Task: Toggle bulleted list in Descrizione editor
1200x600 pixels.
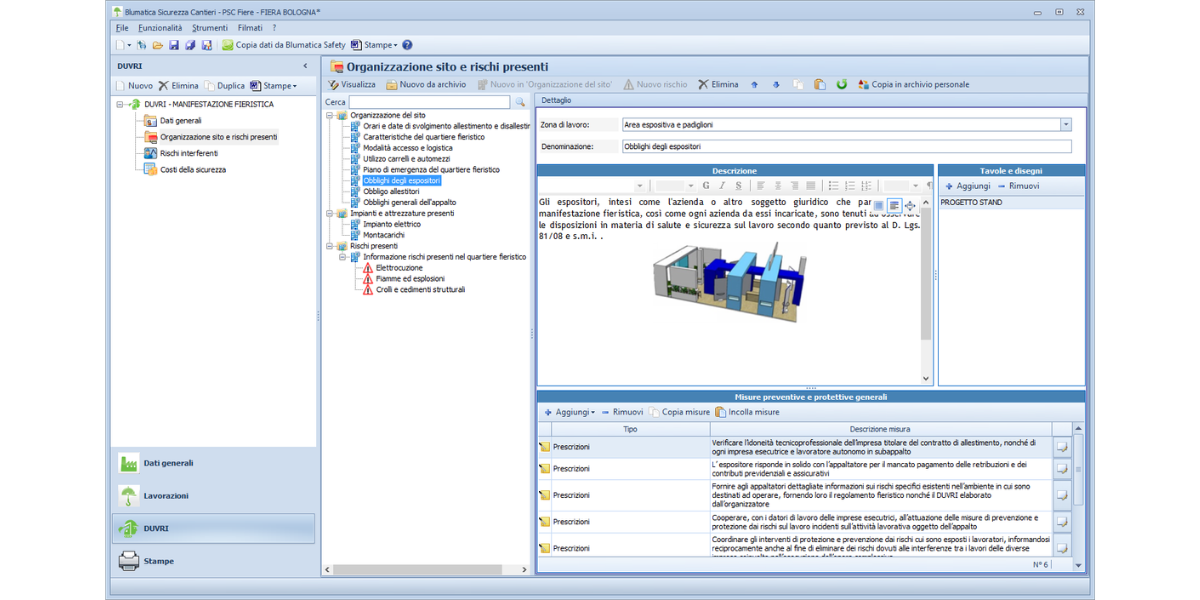Action: coord(834,185)
